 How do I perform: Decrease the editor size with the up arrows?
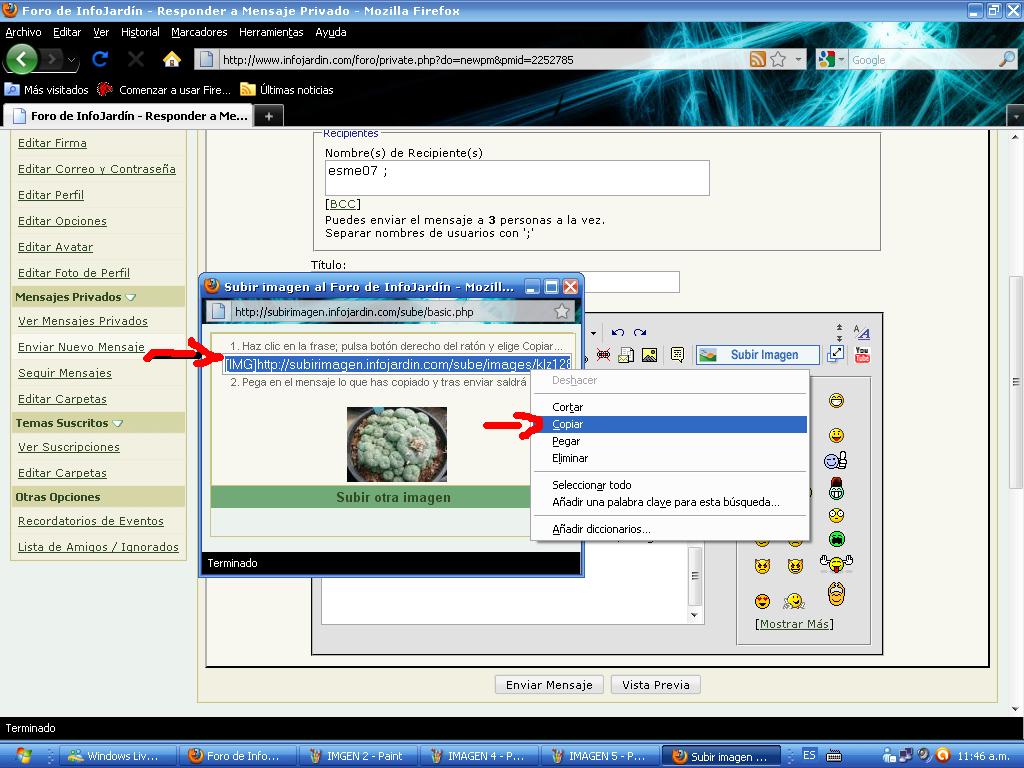pos(839,327)
